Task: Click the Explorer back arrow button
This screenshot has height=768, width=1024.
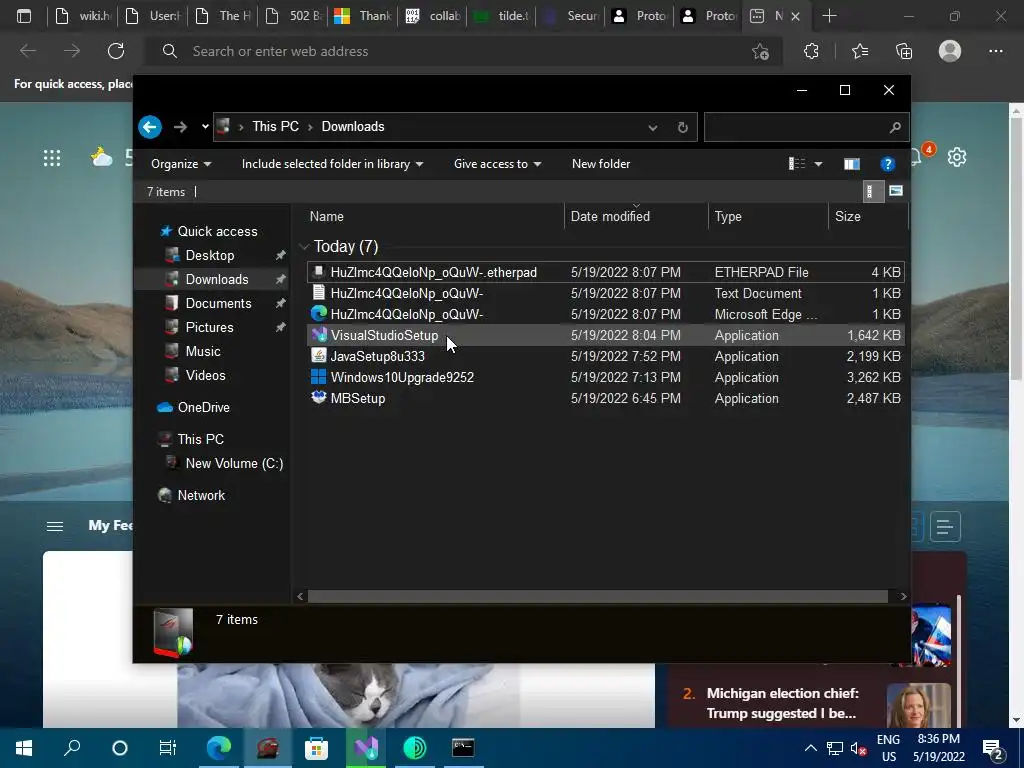Action: tap(150, 127)
